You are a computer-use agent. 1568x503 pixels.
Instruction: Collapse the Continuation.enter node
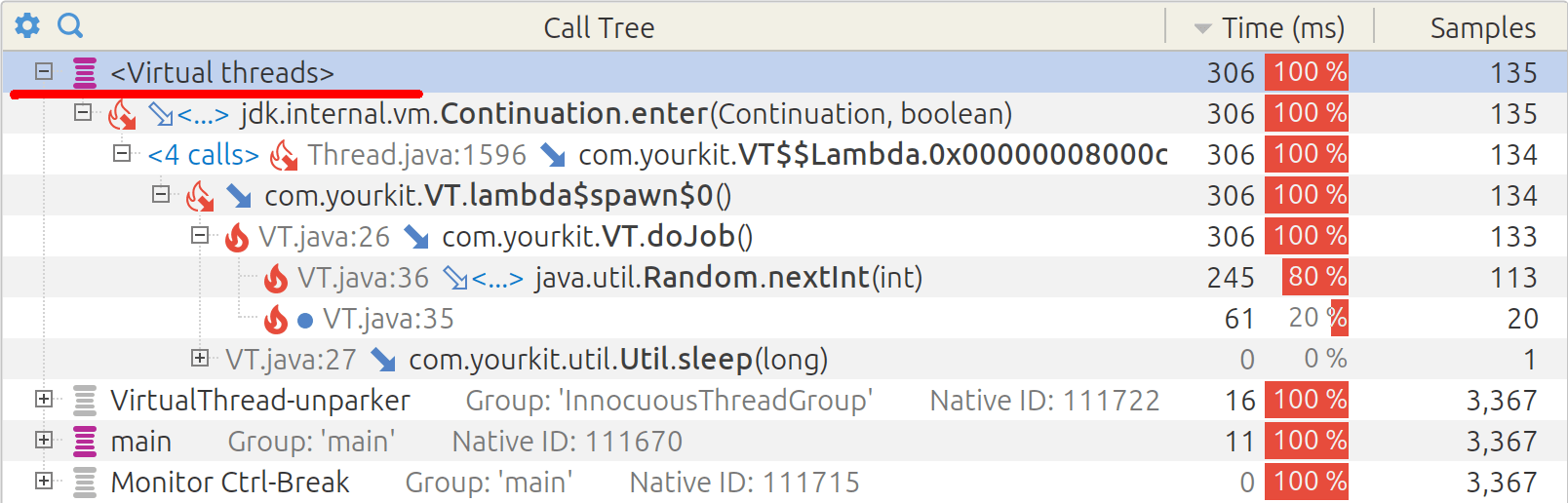83,112
